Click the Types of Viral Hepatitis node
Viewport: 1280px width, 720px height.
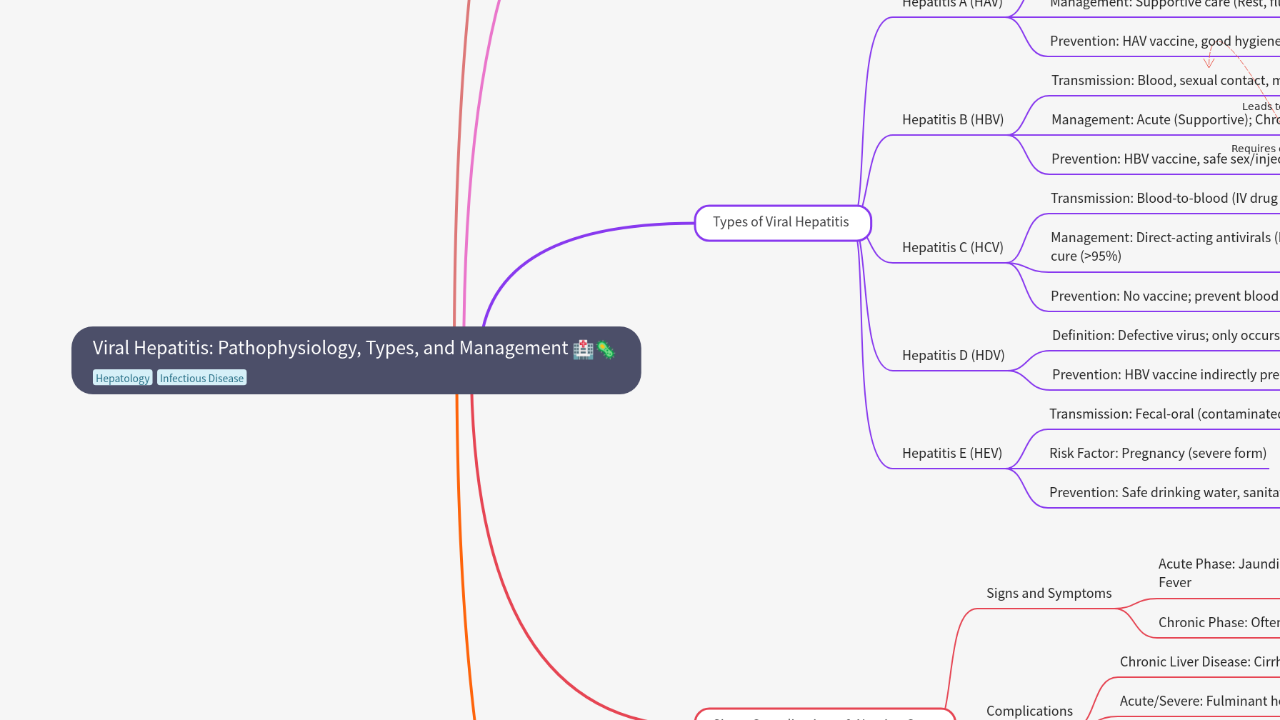pyautogui.click(x=782, y=222)
